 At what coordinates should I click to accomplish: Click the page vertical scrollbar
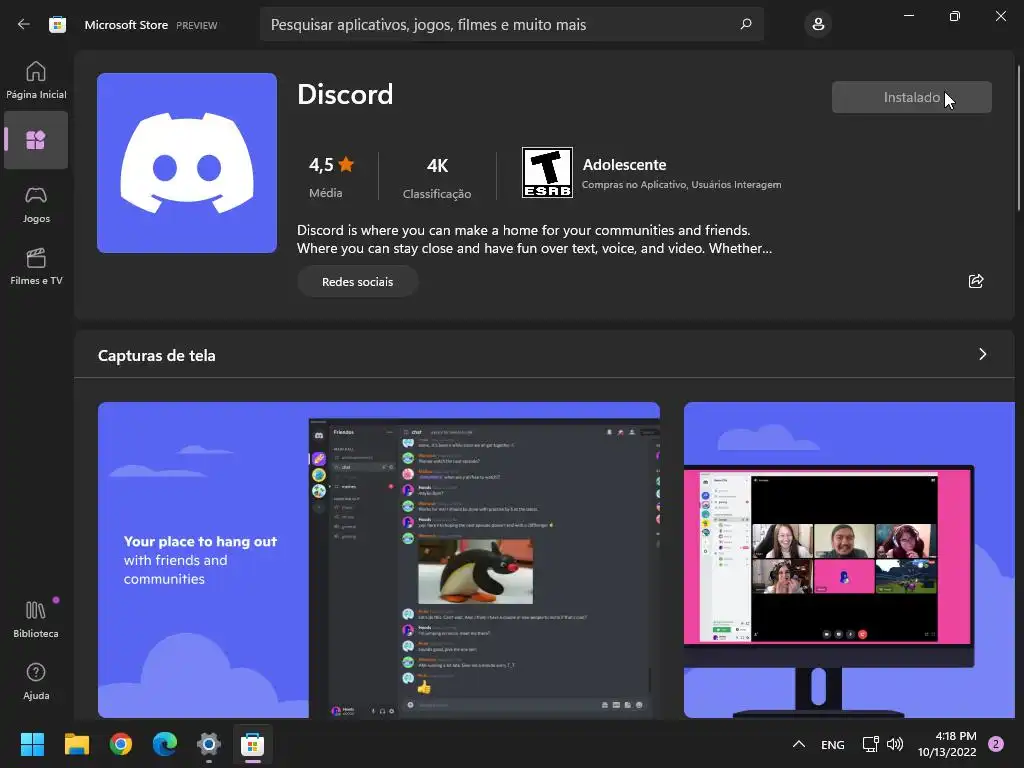click(1019, 138)
